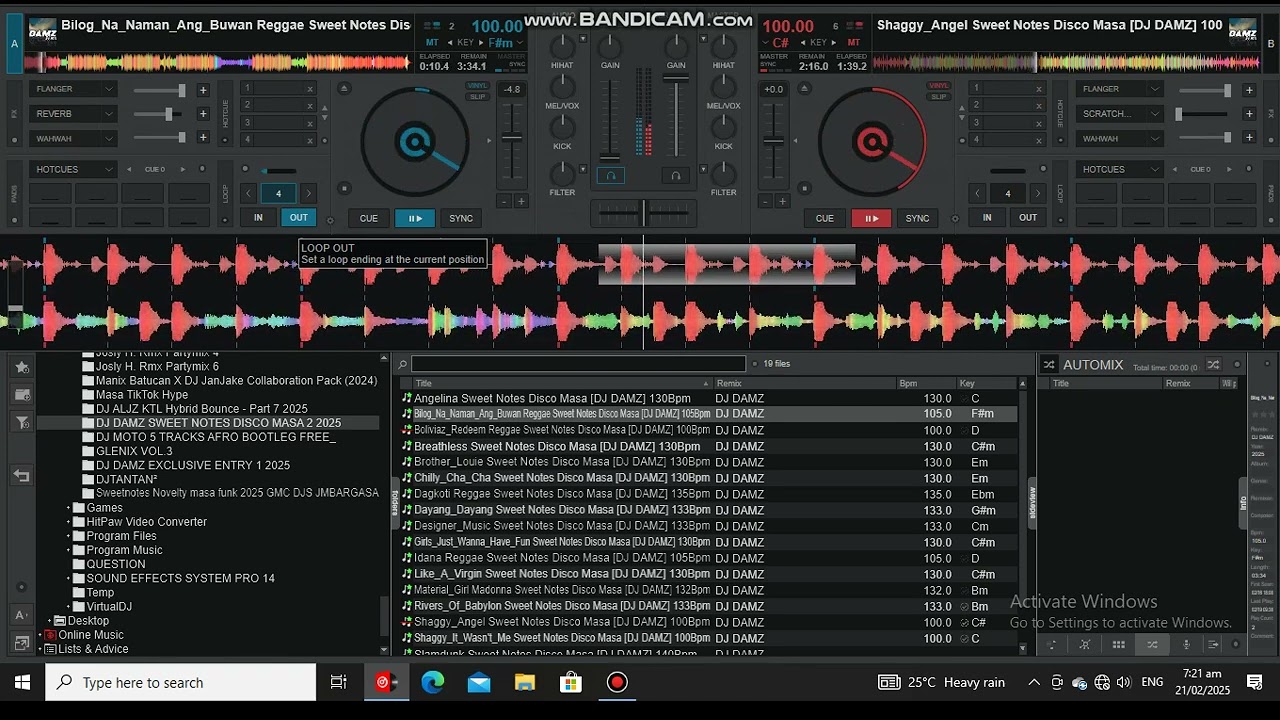Select the Chilly_Cha_Cha Sweet Notes track
Image resolution: width=1280 pixels, height=720 pixels.
[708, 478]
